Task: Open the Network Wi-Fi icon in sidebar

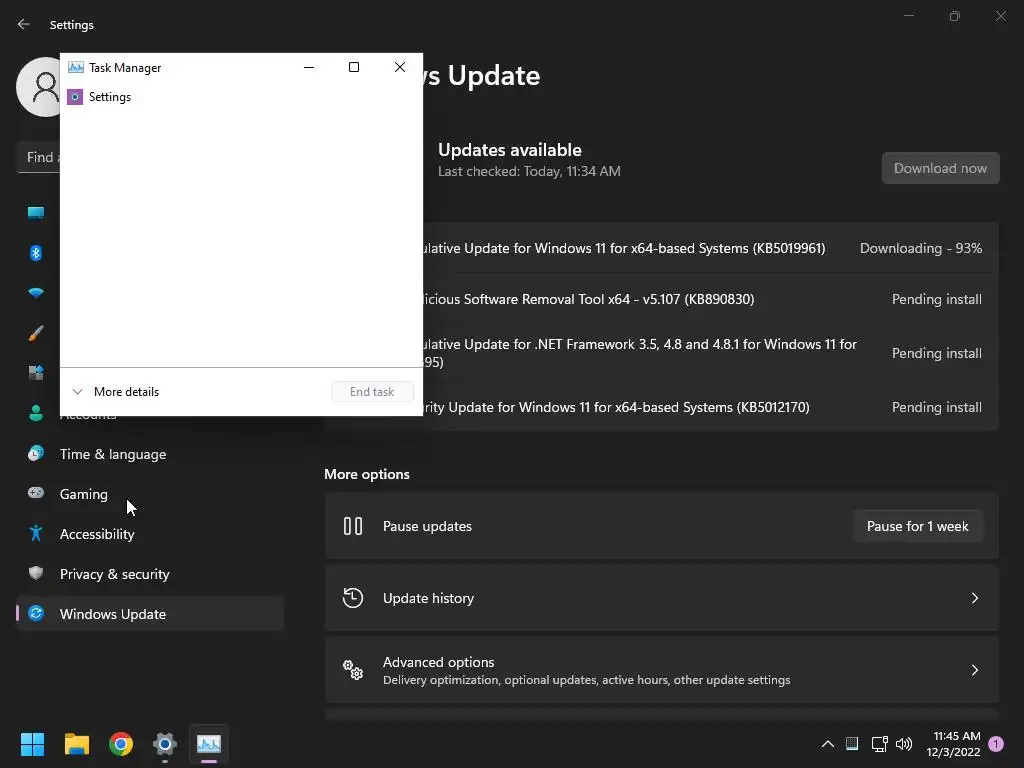Action: [36, 293]
